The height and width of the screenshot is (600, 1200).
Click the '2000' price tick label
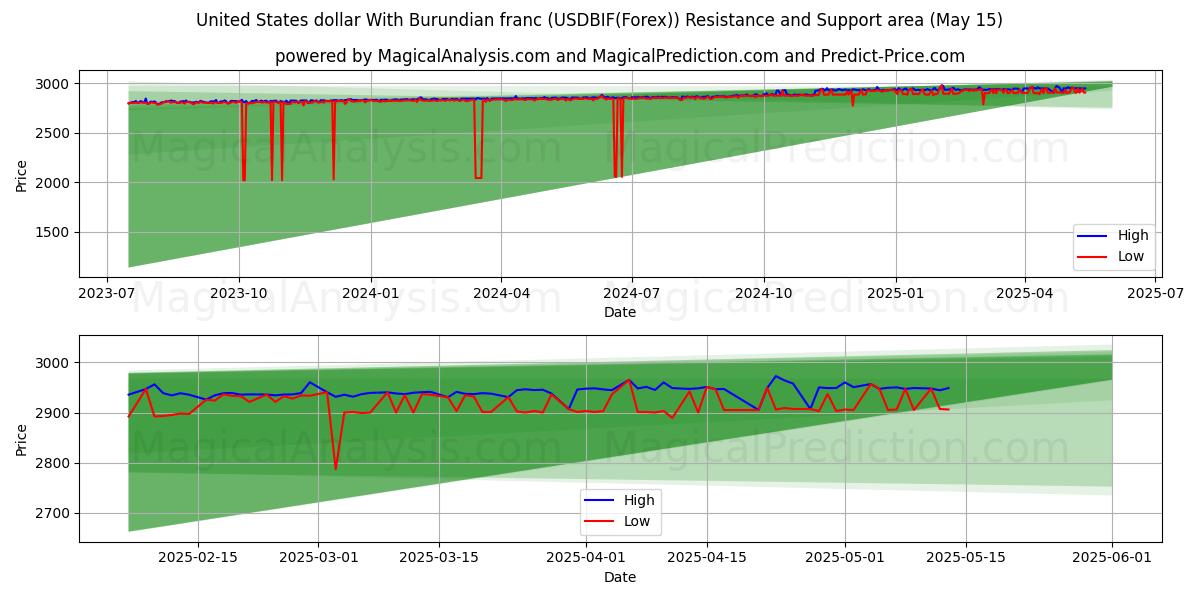point(54,183)
